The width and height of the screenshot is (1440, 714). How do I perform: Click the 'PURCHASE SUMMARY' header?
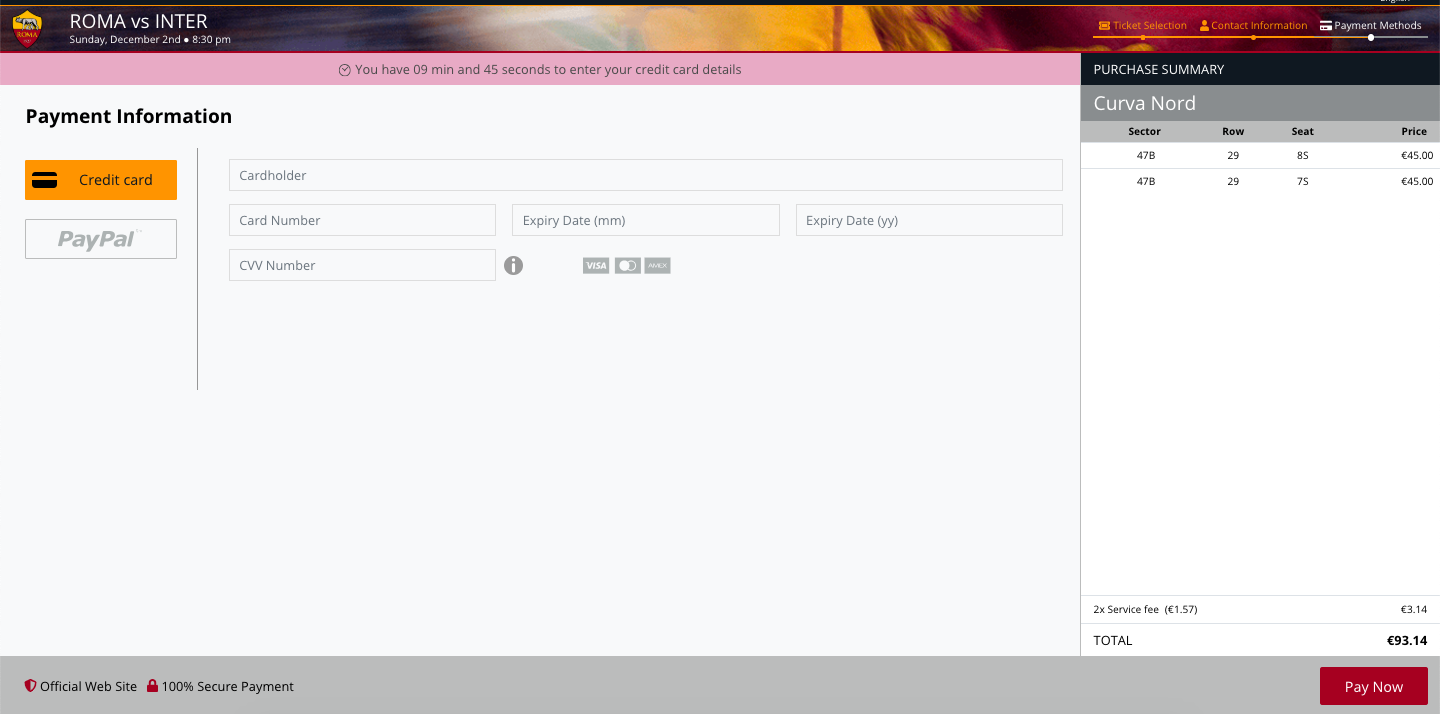pos(1159,70)
